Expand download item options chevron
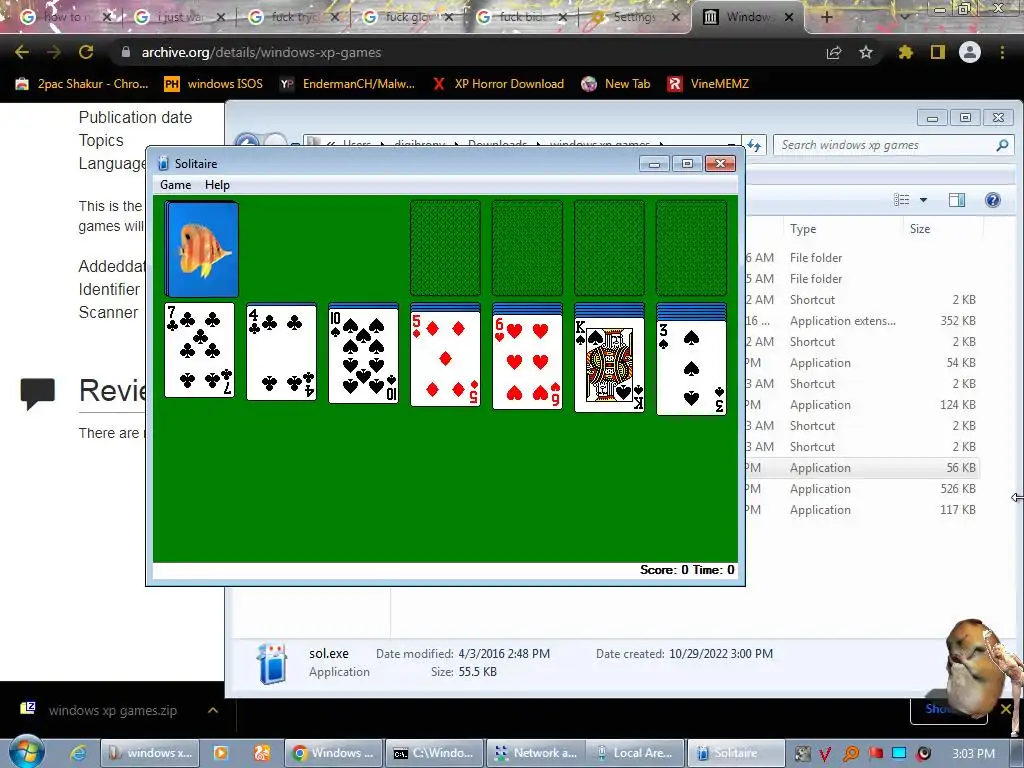 click(x=213, y=711)
